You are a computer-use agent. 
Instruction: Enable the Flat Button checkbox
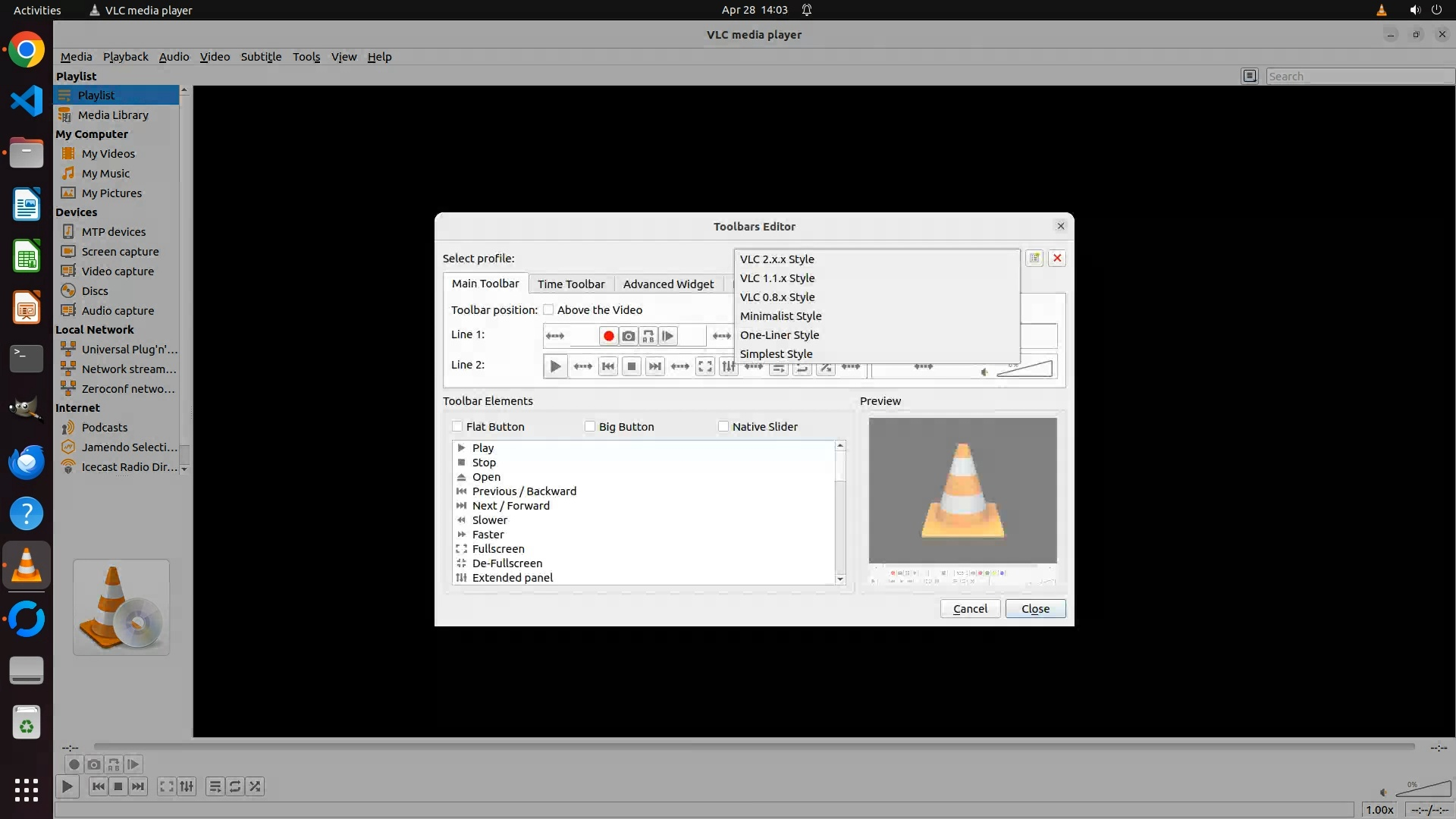(457, 426)
